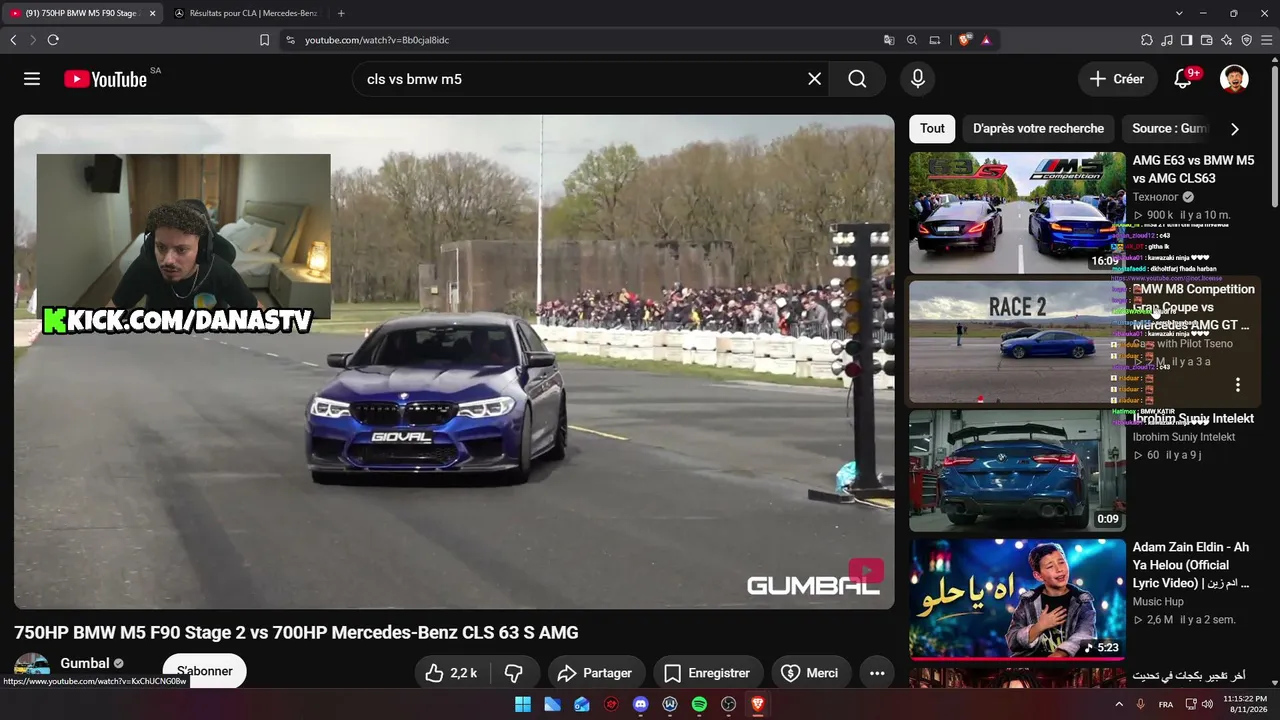Open the account avatar menu
This screenshot has height=720, width=1280.
[x=1234, y=79]
